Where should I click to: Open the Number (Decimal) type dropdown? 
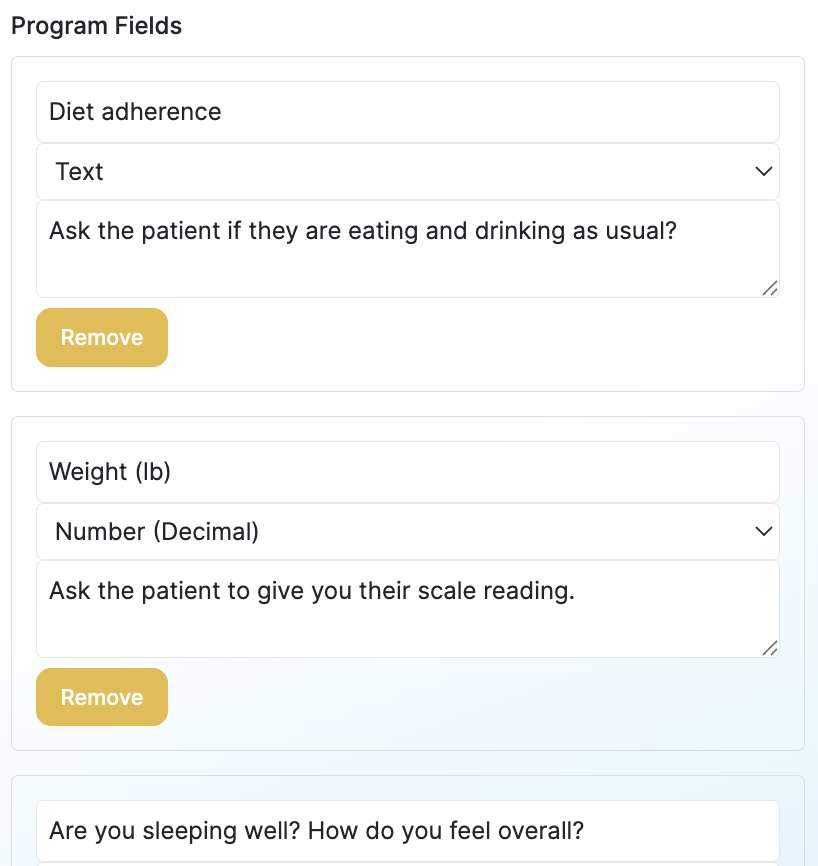tap(400, 531)
